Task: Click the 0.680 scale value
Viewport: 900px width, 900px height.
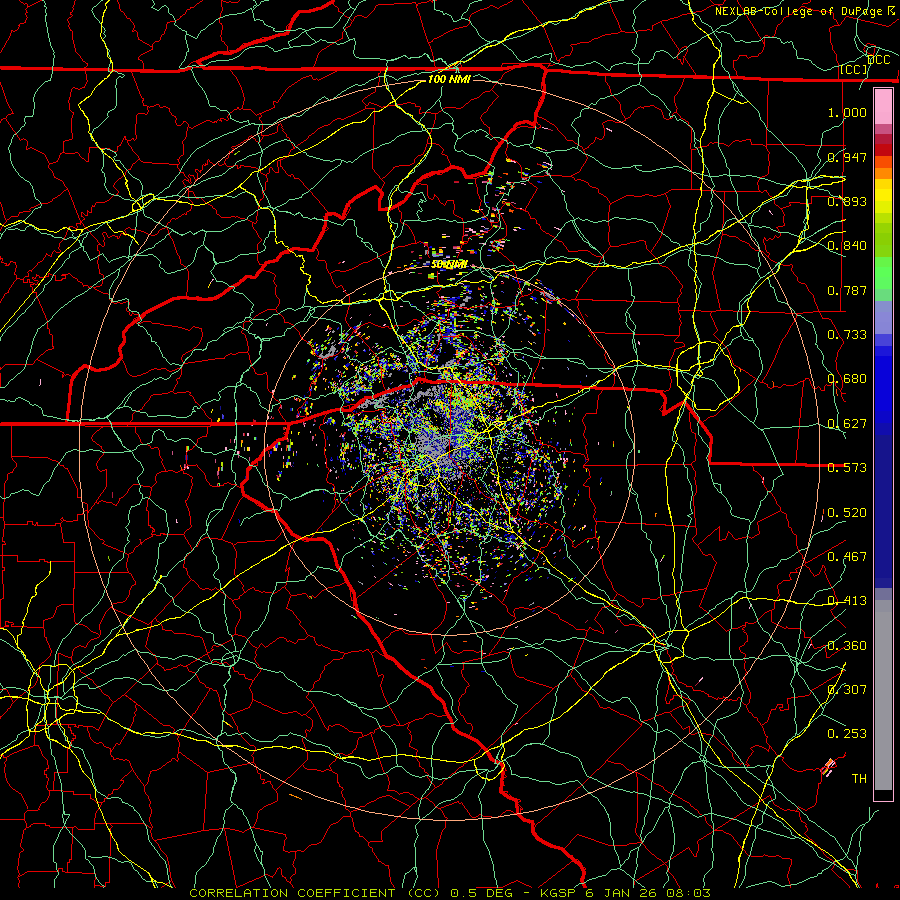Action: point(847,379)
